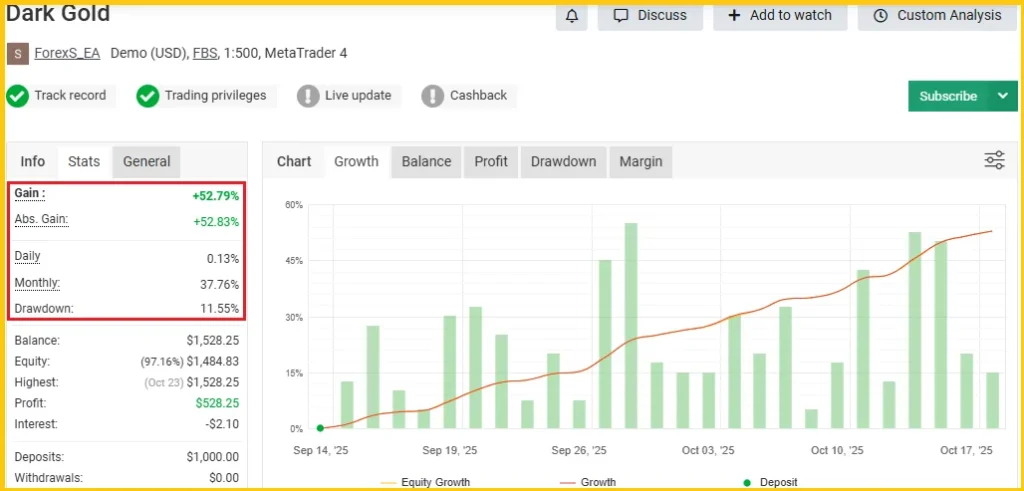Click the ForexS_EA avatar icon
The height and width of the screenshot is (491, 1024).
[18, 54]
